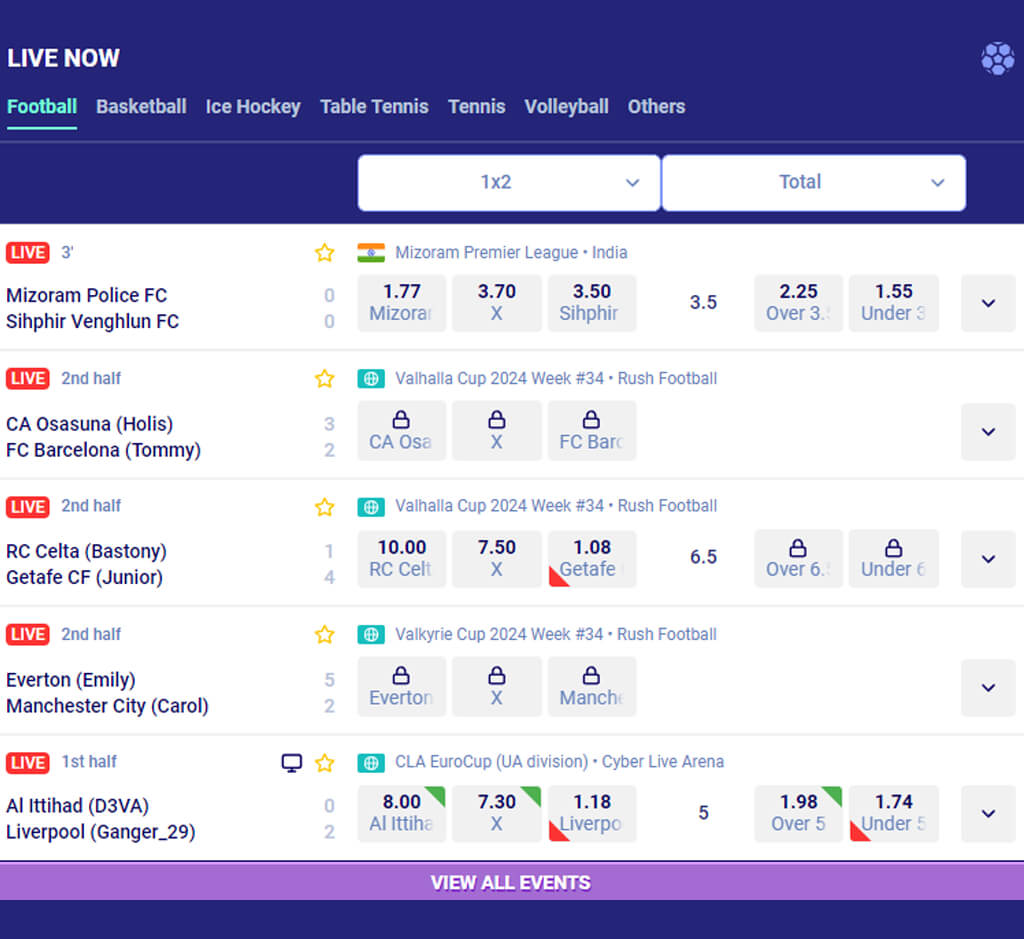Screen dimensions: 1024x939
Task: Open the Others sports tab
Action: point(656,106)
